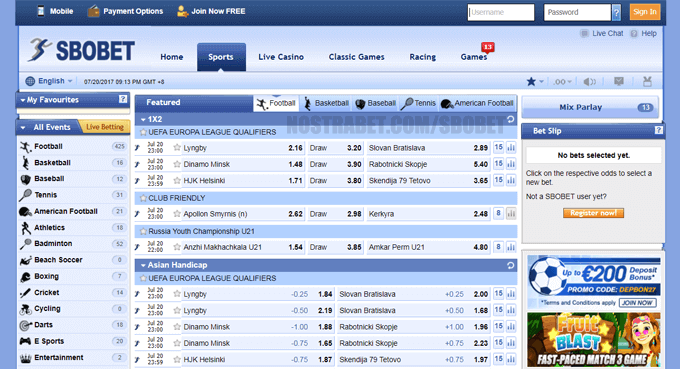Select Basketball in left sidebar
680x369 pixels.
coord(52,163)
